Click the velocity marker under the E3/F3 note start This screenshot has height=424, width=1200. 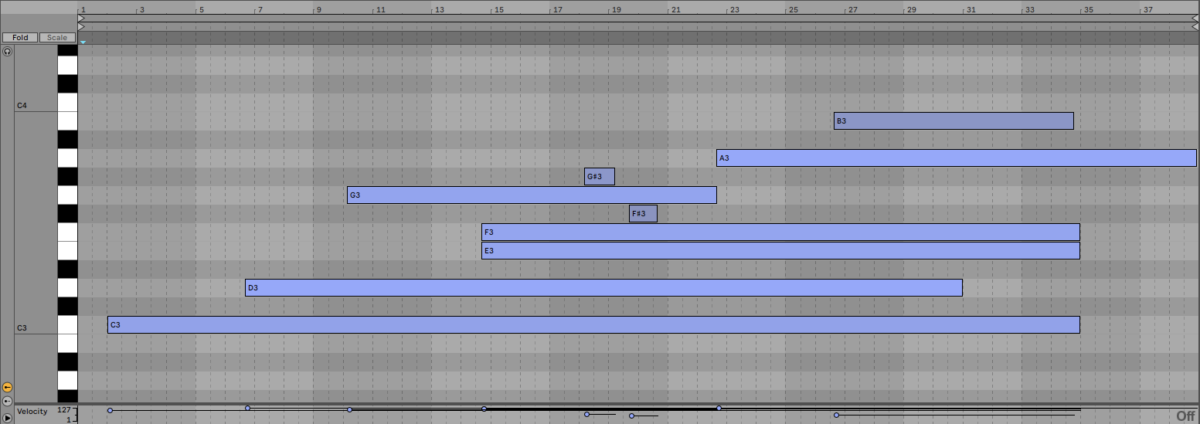point(484,408)
